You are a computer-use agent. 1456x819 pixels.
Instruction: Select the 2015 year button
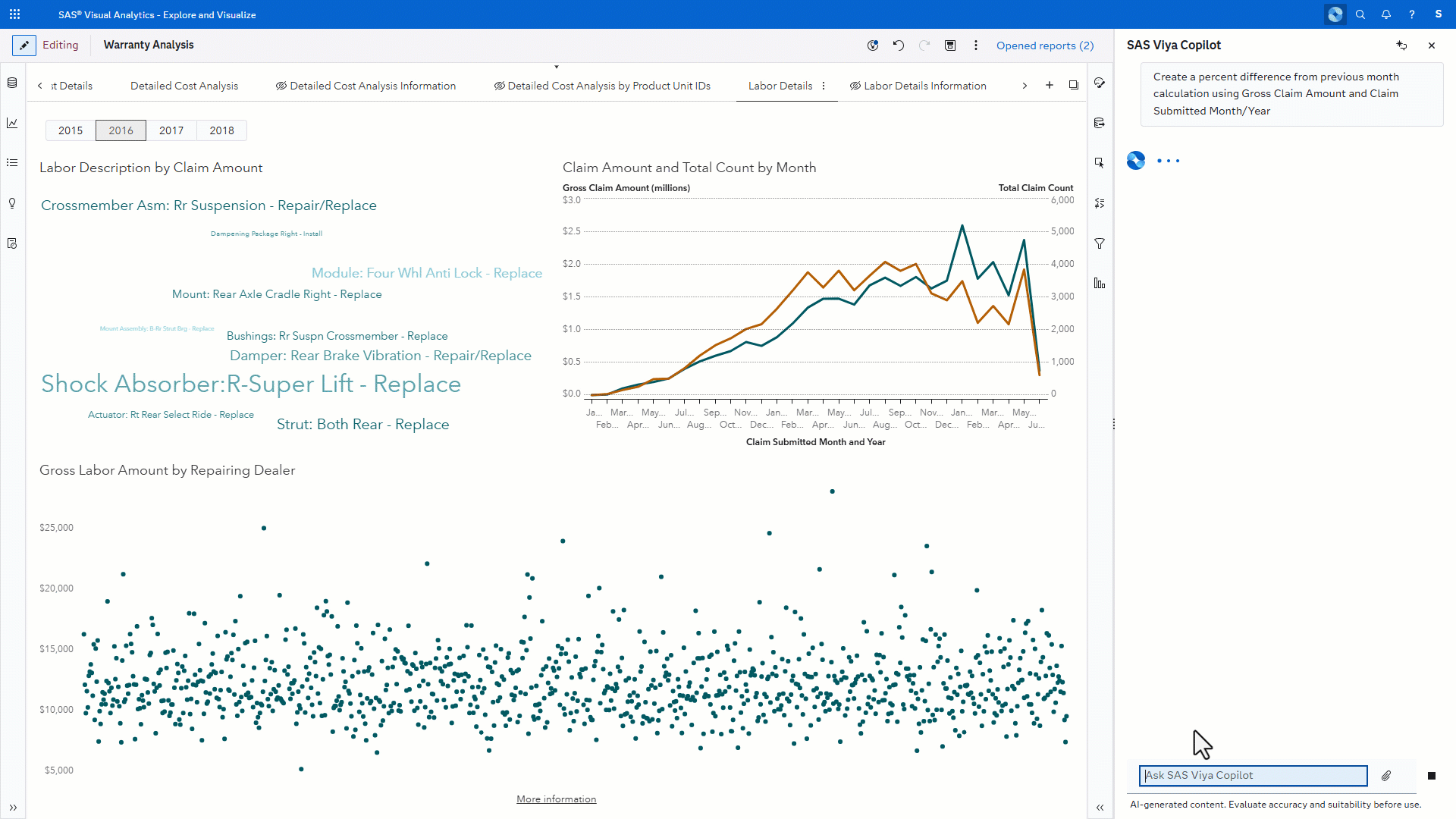click(71, 130)
